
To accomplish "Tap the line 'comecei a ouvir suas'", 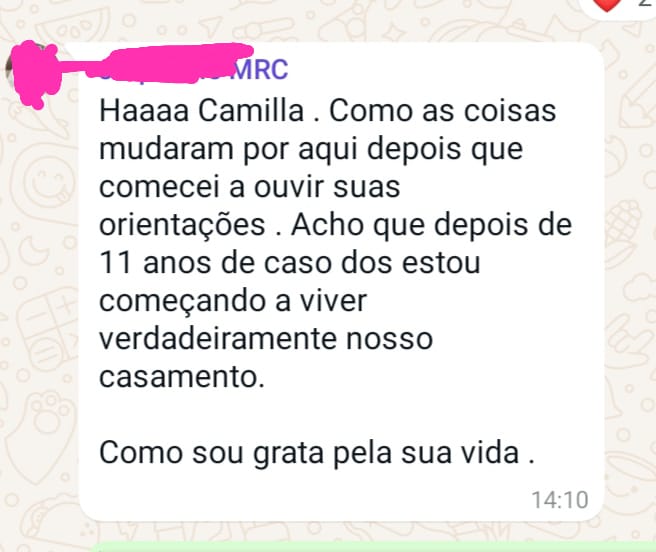I will pos(249,187).
